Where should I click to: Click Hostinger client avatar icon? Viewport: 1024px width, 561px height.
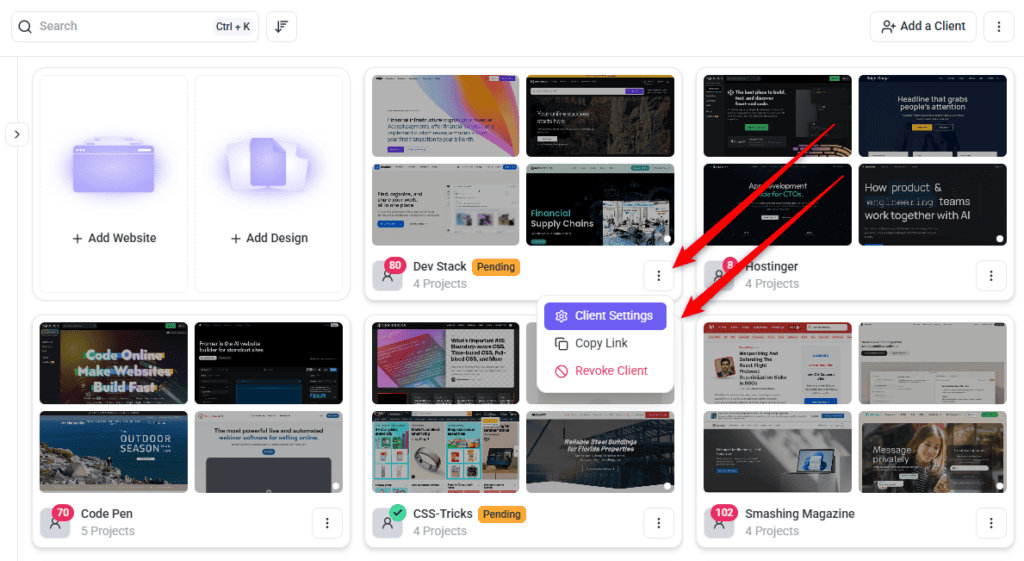(x=720, y=275)
